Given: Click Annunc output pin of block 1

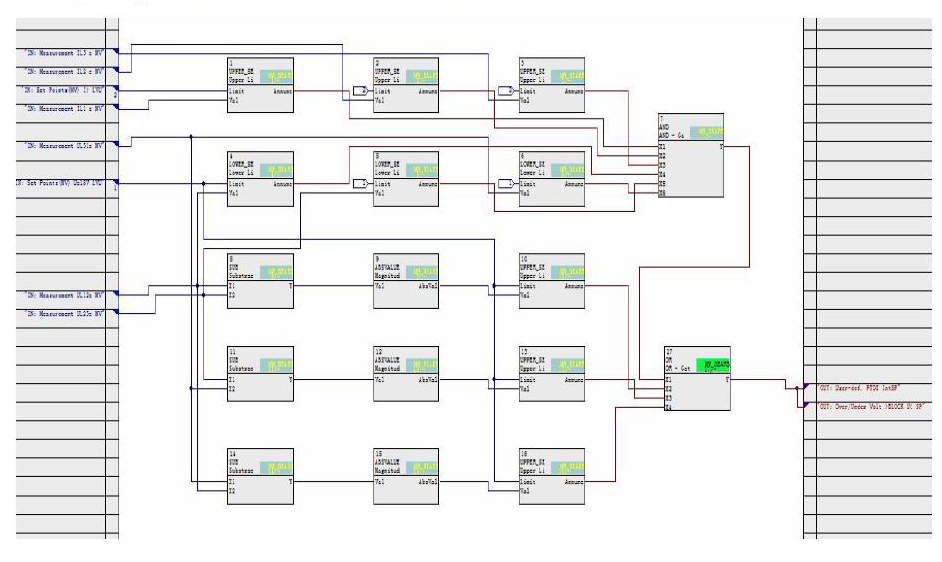Looking at the screenshot, I should tap(283, 91).
